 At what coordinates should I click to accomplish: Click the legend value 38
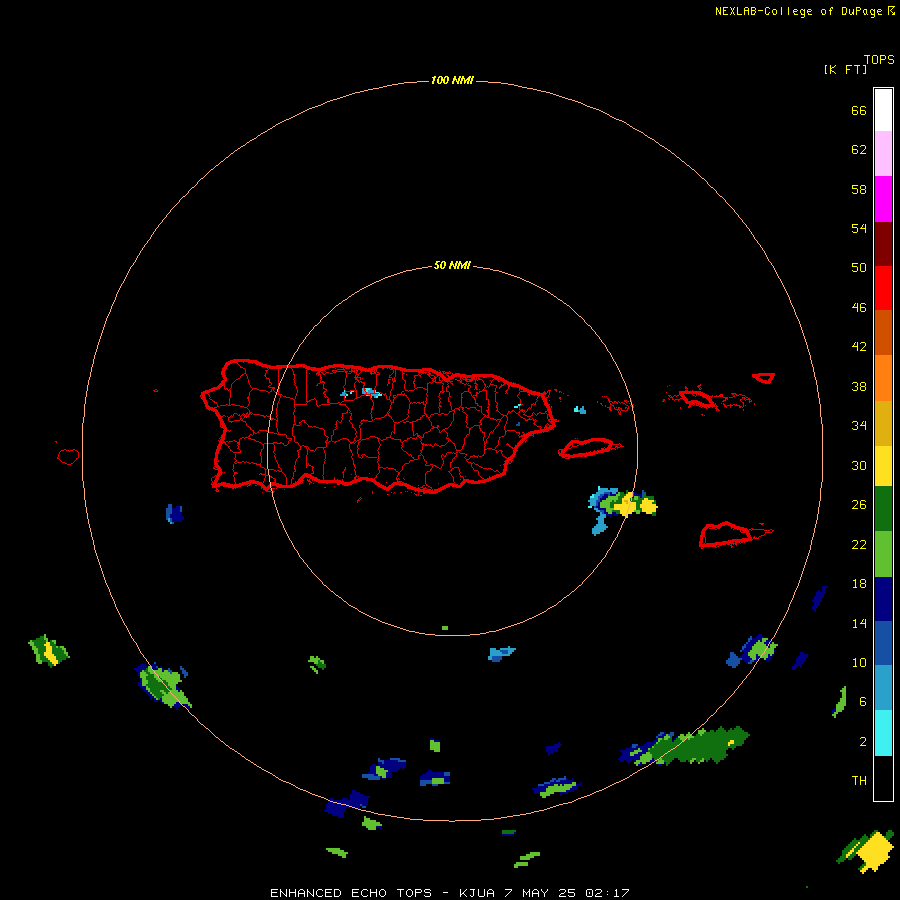(859, 386)
